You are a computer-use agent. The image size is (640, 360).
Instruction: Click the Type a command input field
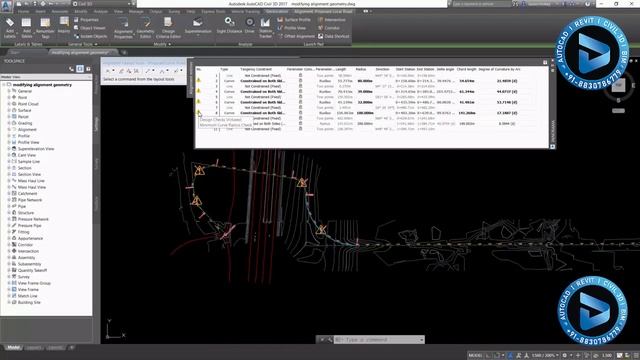(x=378, y=340)
